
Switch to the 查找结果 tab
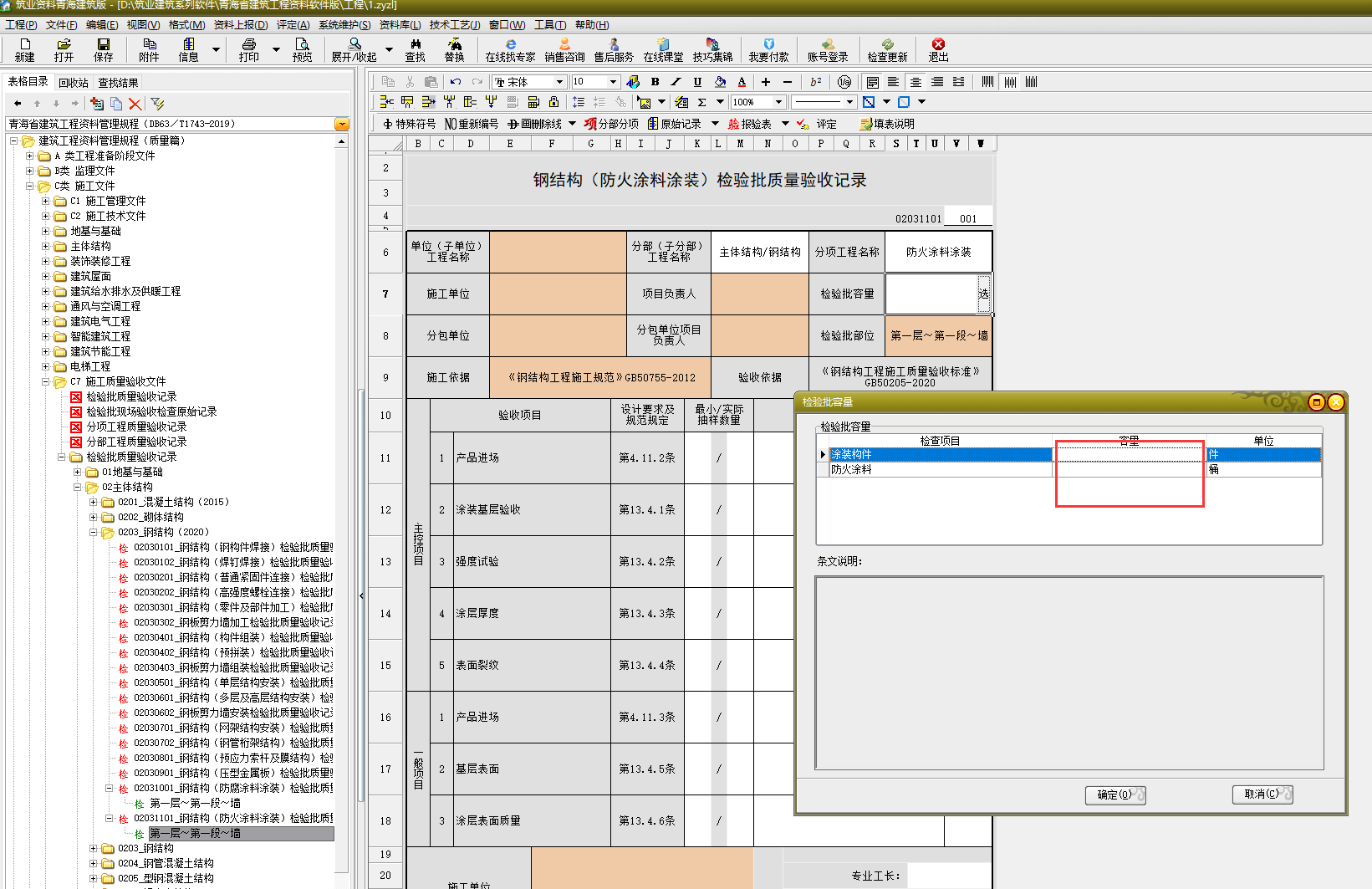(x=118, y=83)
